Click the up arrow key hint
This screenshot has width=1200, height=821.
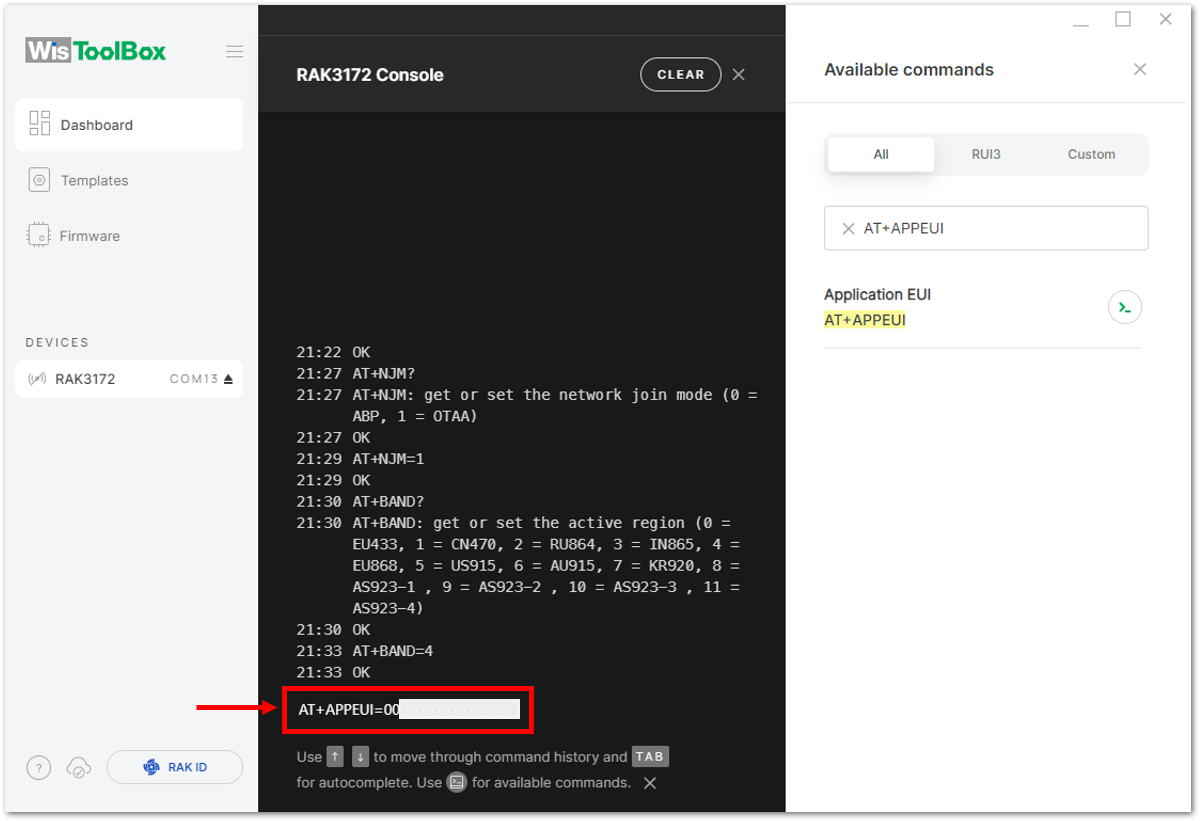click(x=336, y=757)
